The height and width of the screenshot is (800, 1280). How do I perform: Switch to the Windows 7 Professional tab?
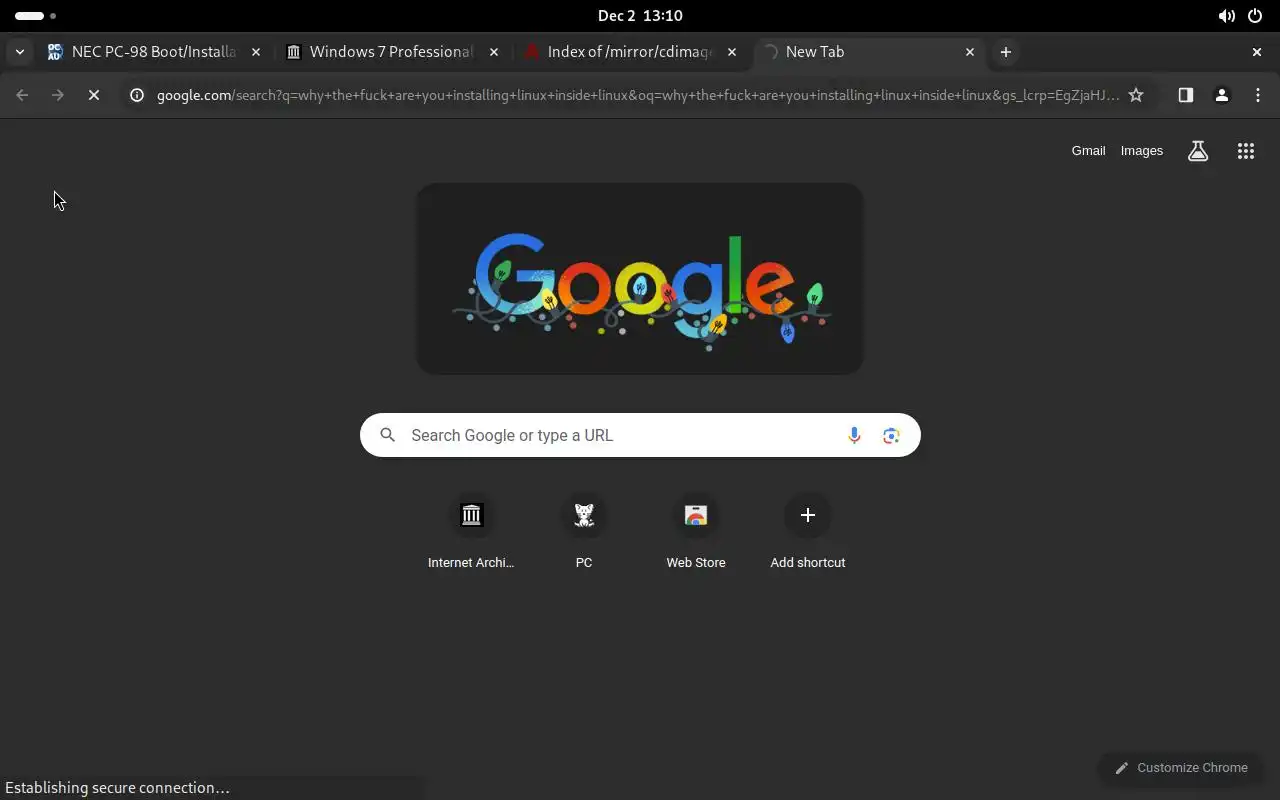[391, 52]
